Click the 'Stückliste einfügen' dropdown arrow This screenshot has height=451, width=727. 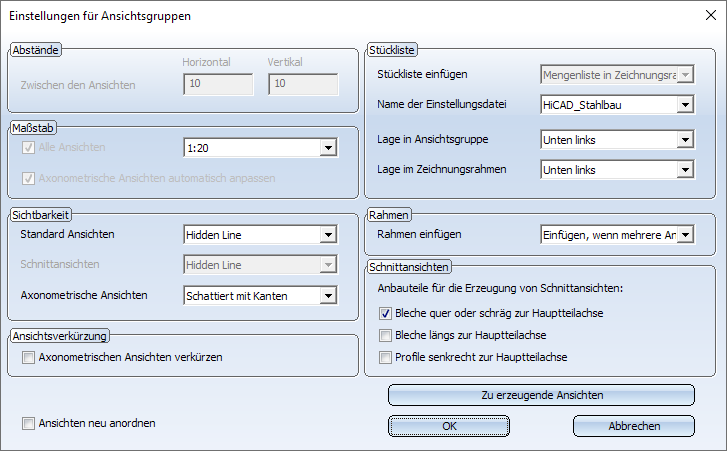pyautogui.click(x=684, y=73)
